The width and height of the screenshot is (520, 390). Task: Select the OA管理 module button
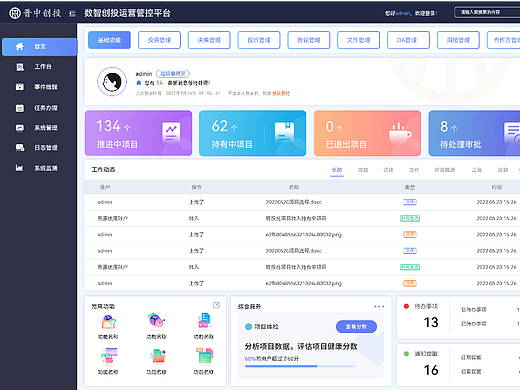click(408, 40)
